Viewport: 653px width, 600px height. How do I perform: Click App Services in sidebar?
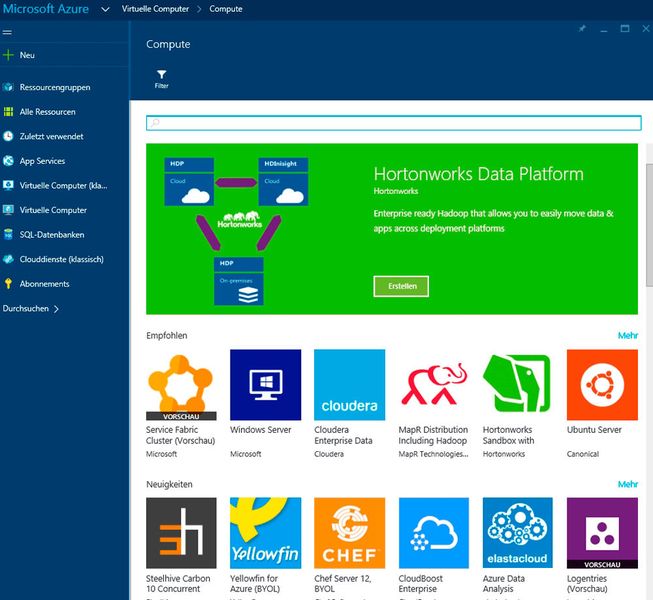(x=42, y=161)
